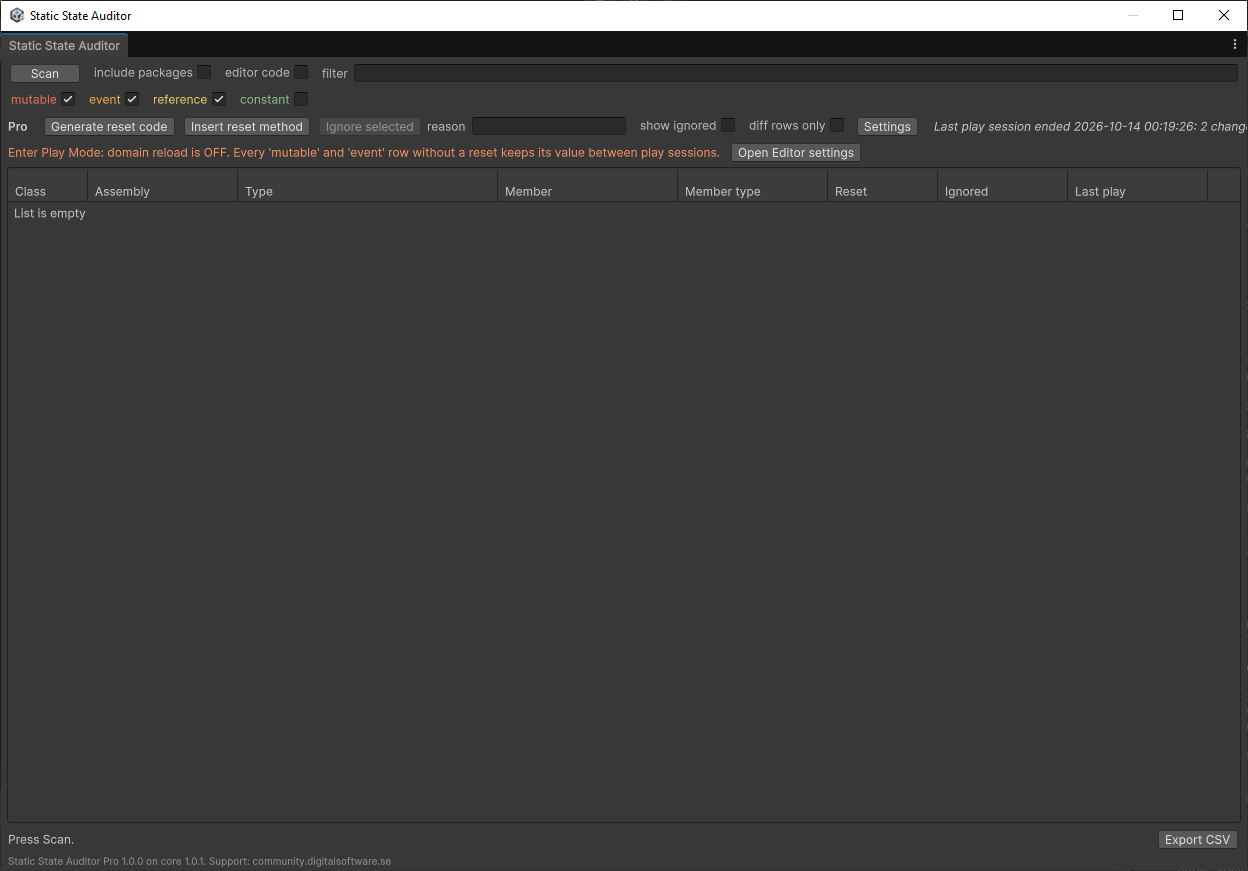This screenshot has width=1248, height=871.
Task: Enable the editor code checkbox
Action: click(x=301, y=72)
